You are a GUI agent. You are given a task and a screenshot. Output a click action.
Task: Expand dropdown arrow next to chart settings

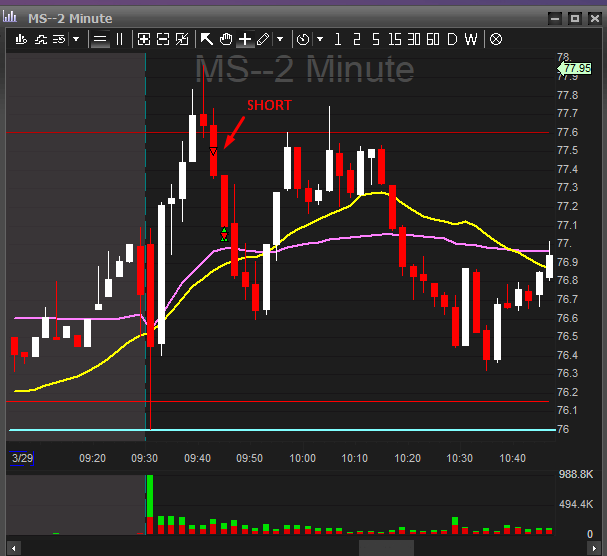tap(76, 39)
